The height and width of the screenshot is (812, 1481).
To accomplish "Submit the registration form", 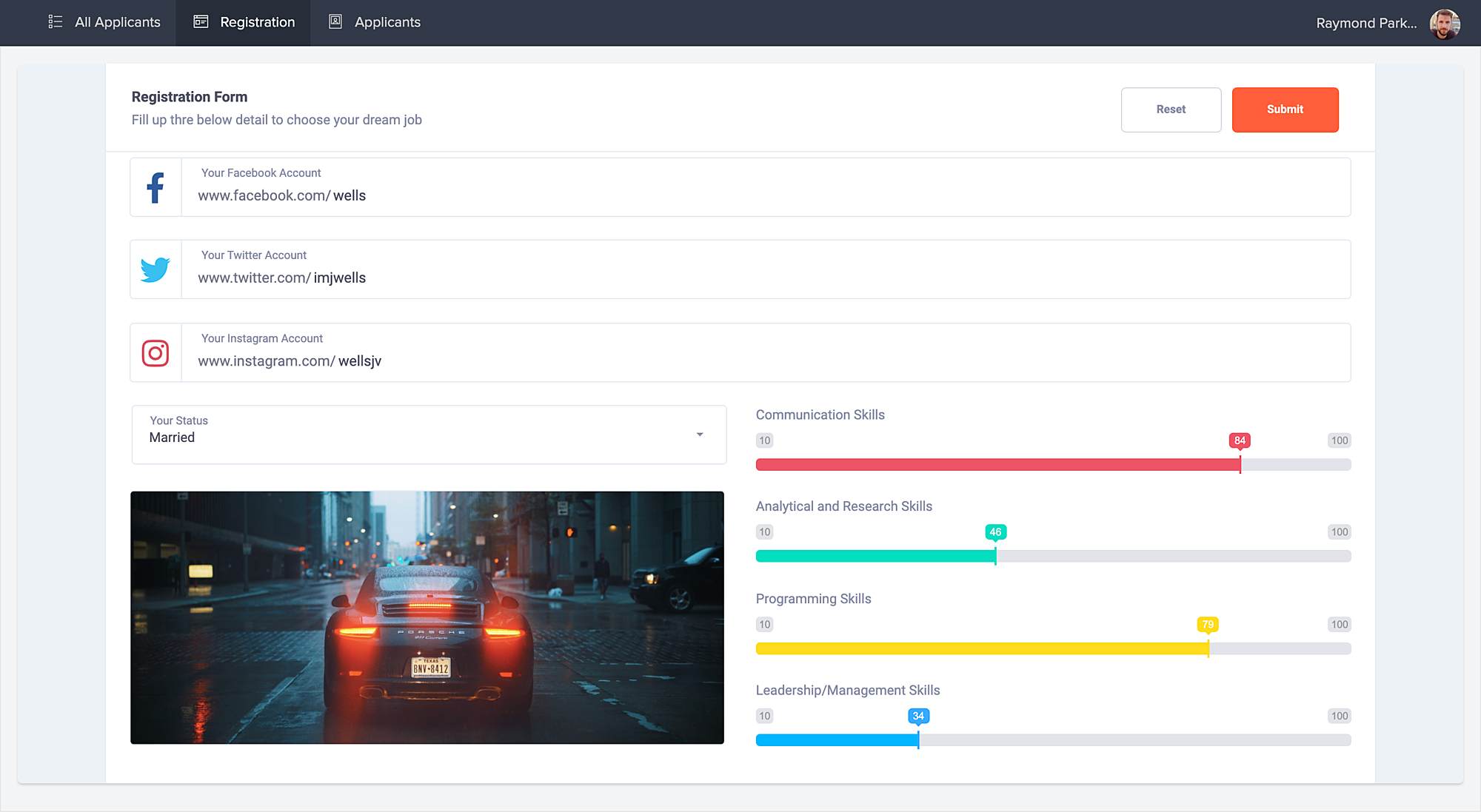I will click(1285, 109).
